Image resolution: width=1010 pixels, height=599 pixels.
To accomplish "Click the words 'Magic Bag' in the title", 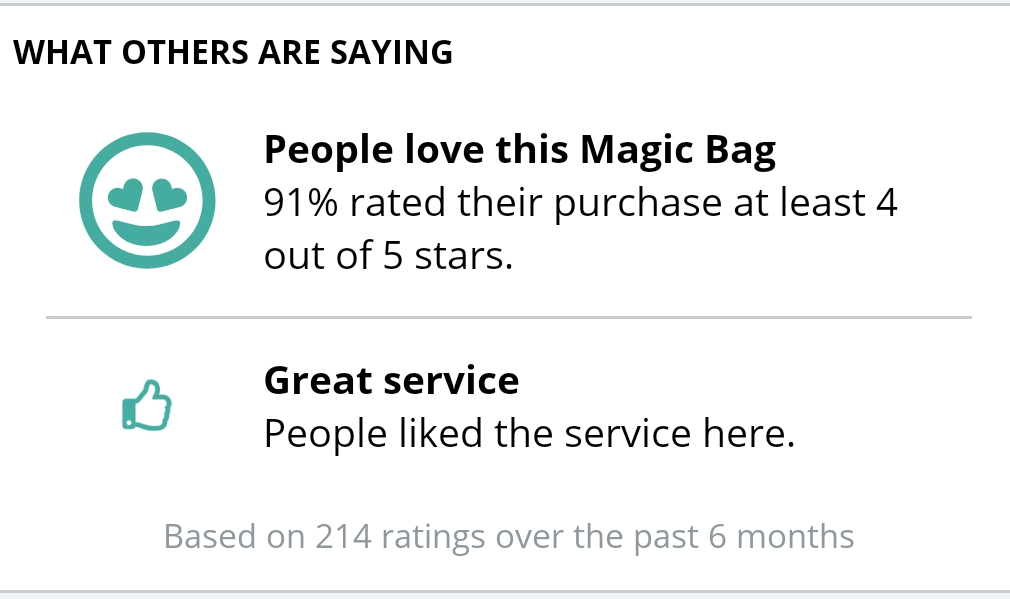I will [678, 151].
